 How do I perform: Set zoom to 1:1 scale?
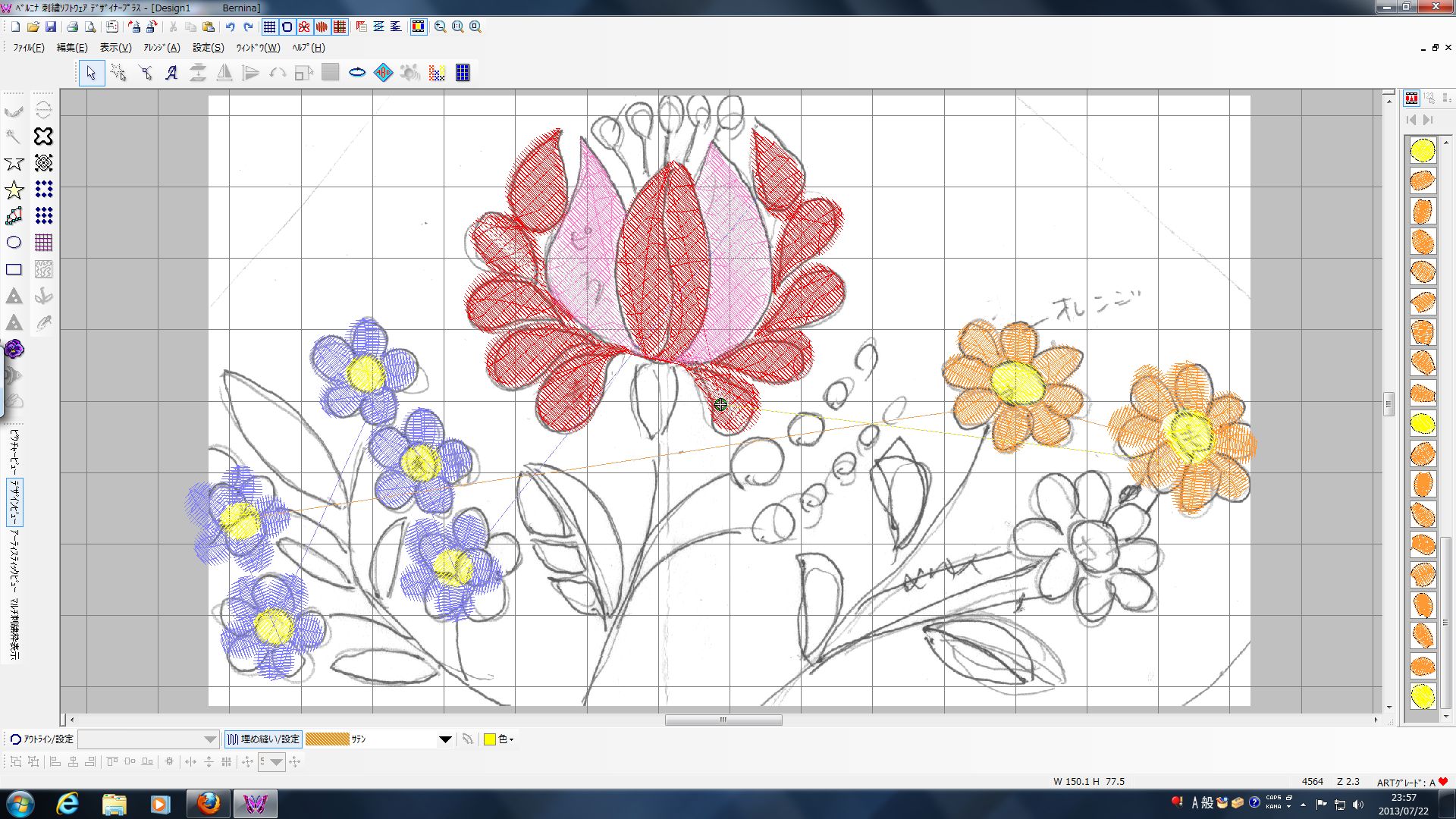pyautogui.click(x=458, y=27)
